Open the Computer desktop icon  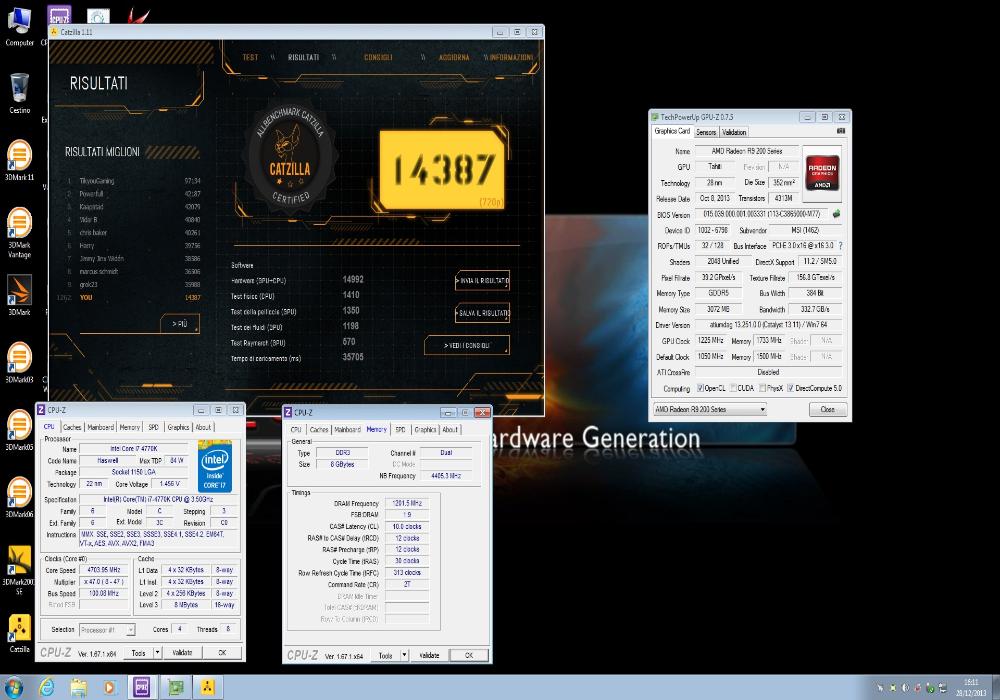pos(19,26)
